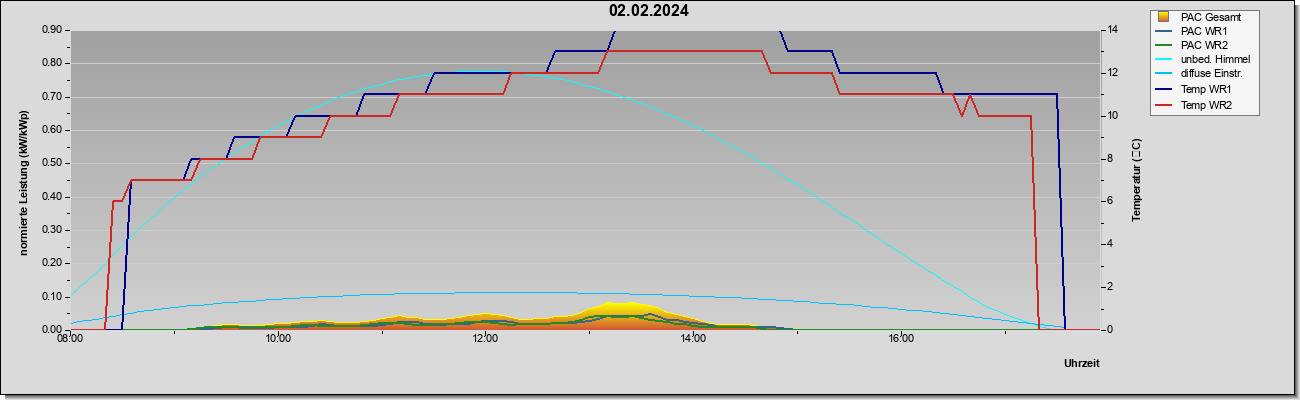Click the PAC Gesamt legend label

click(x=1211, y=17)
